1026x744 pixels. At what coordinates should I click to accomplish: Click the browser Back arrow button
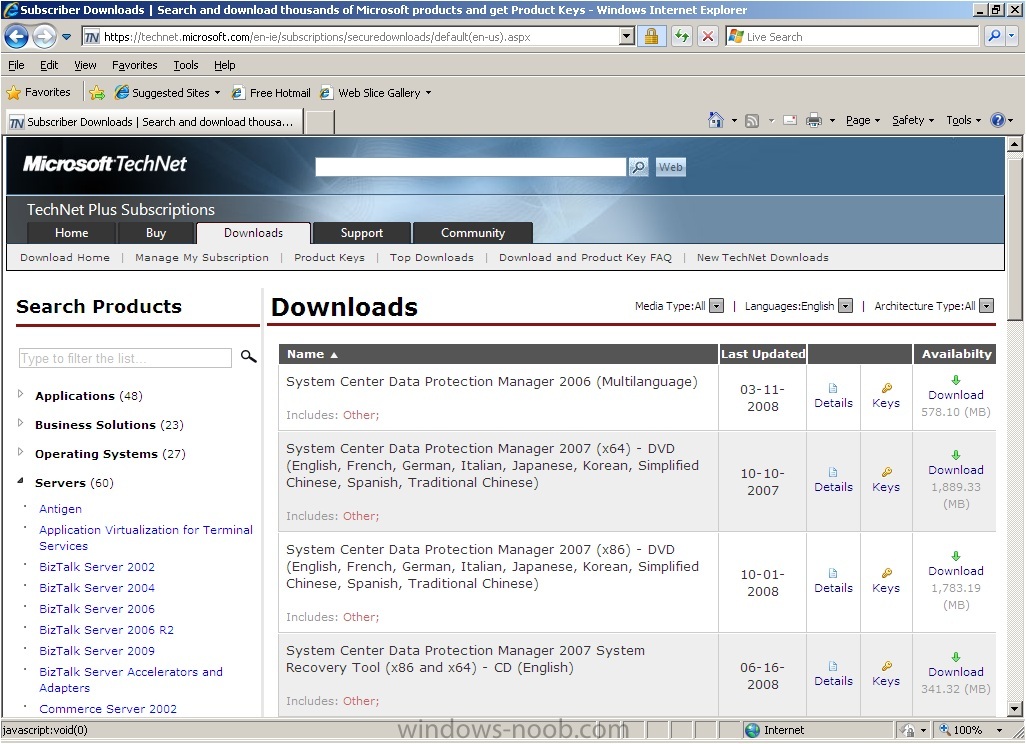pos(16,37)
